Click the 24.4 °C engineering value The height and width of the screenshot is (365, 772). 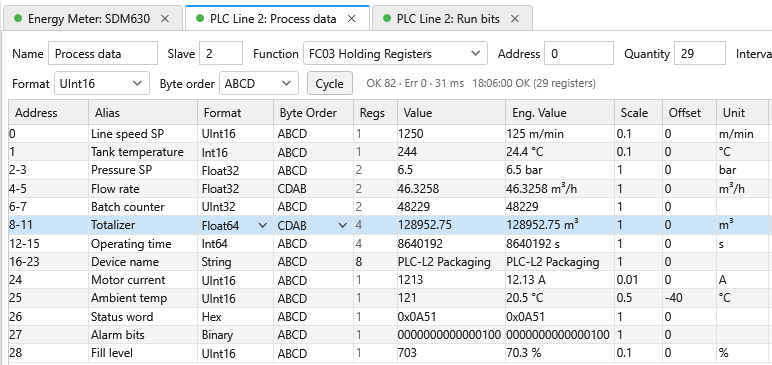click(x=560, y=152)
